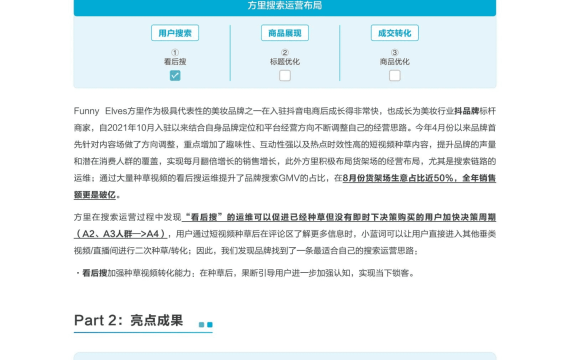Check the 标题优化 checkbox
This screenshot has width=570, height=360.
click(285, 75)
